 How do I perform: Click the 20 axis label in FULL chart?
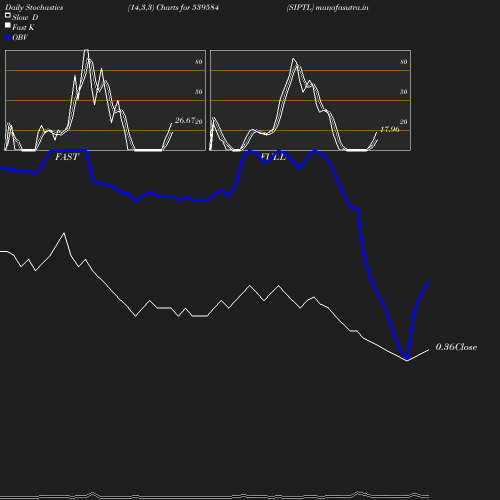(404, 122)
